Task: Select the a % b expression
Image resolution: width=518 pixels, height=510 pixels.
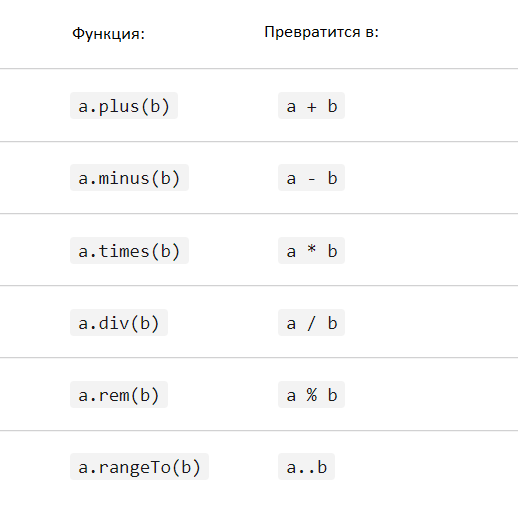Action: coord(311,395)
